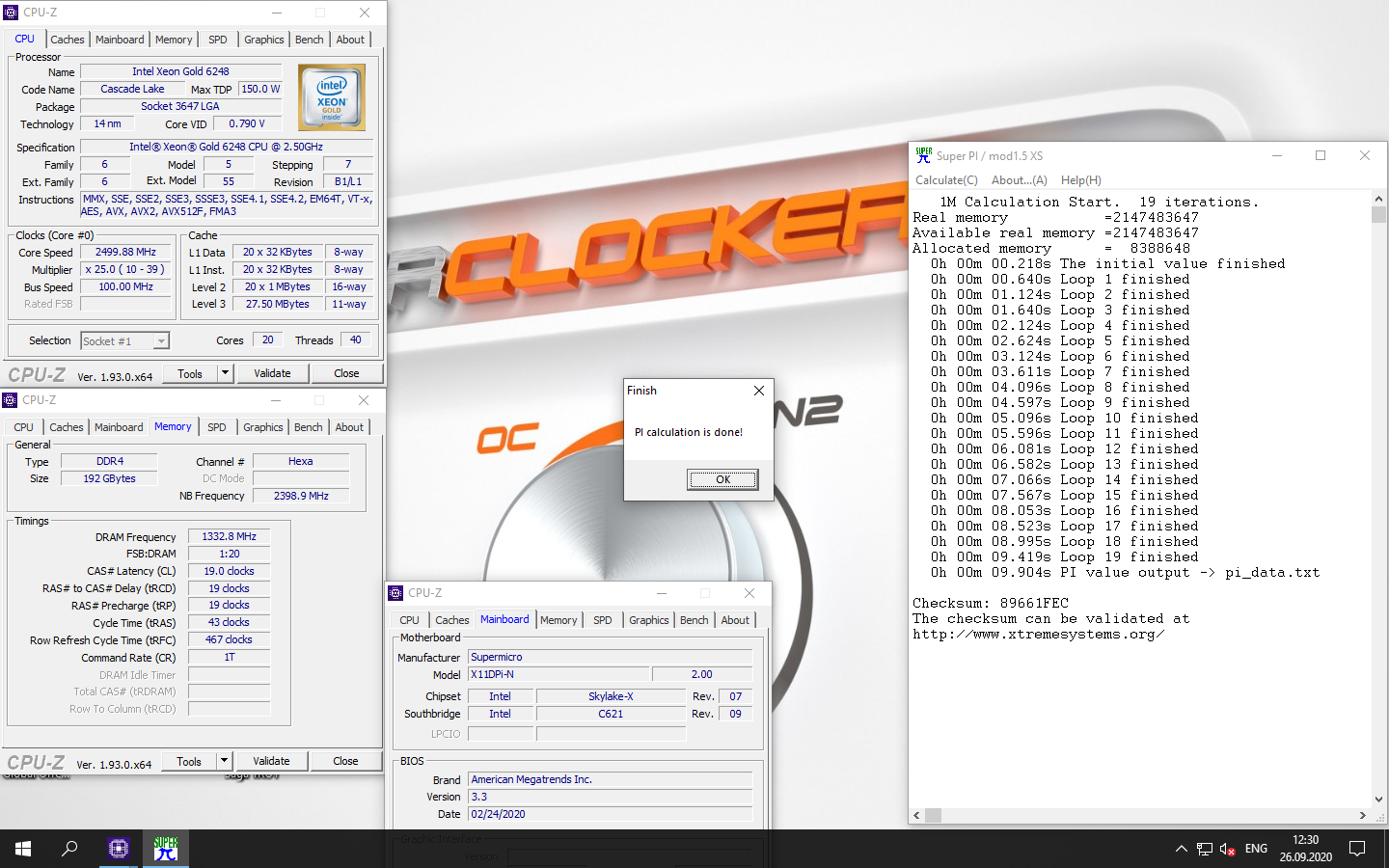
Task: Open Calculate(C) menu in Super PI
Action: 946,180
